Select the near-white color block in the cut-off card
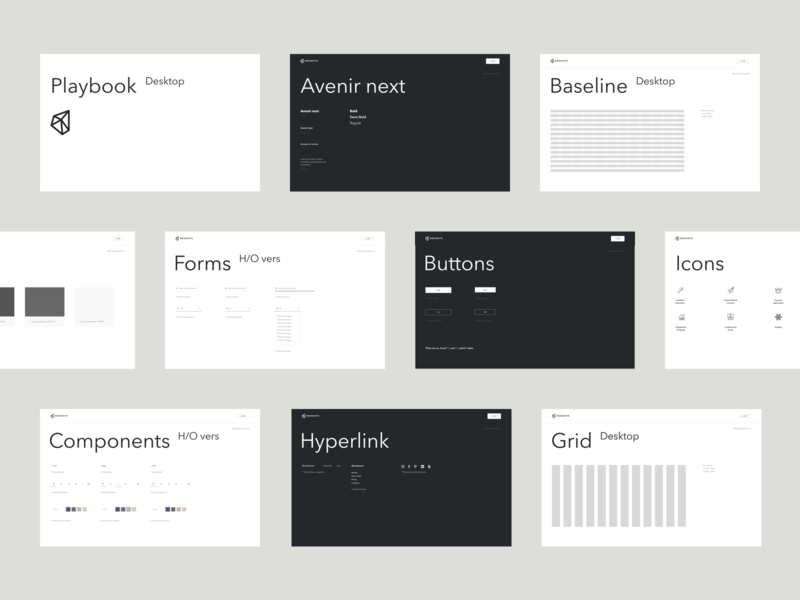The image size is (800, 600). [x=94, y=302]
